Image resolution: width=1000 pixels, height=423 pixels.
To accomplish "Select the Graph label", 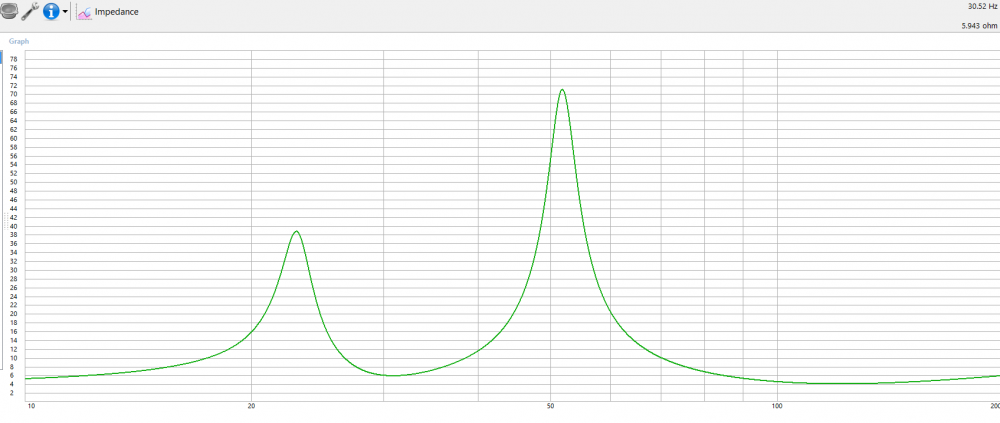I will [x=18, y=41].
